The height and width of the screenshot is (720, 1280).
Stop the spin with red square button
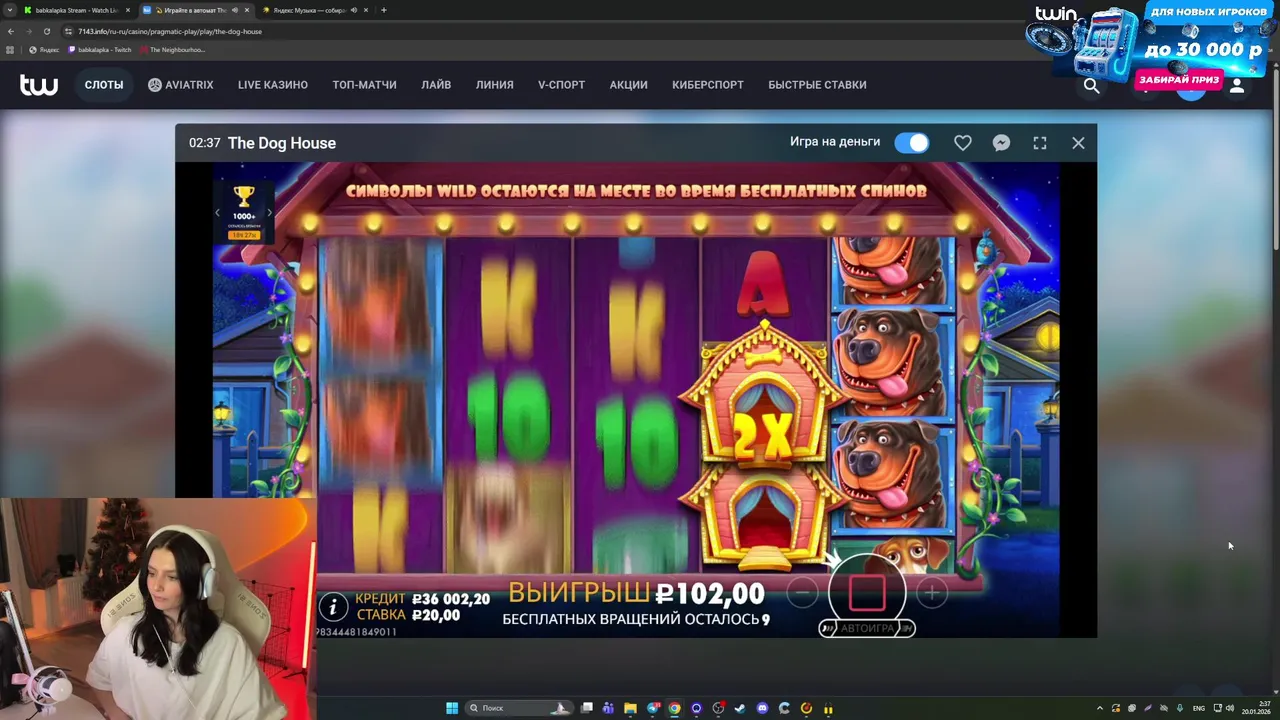(867, 593)
